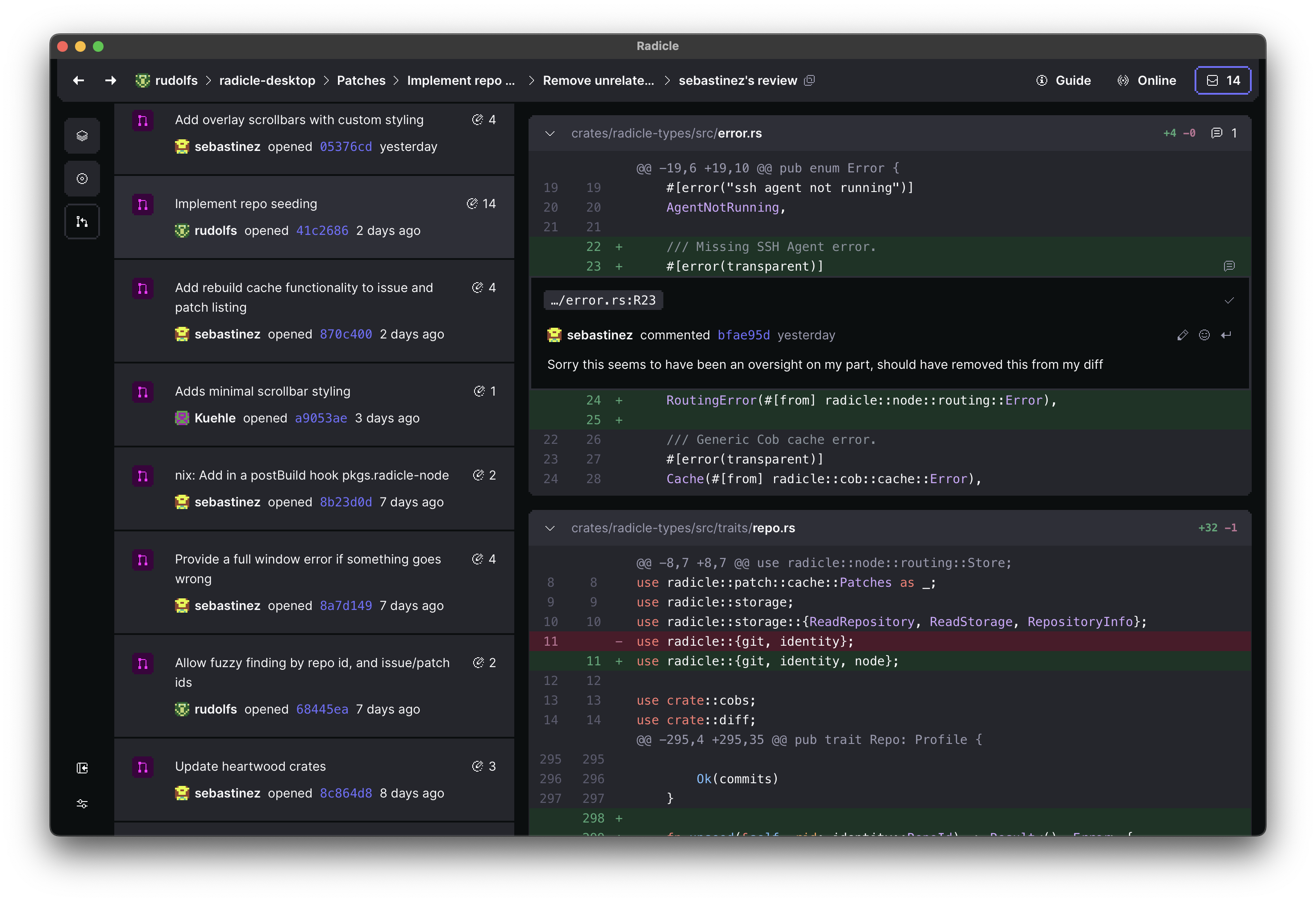The height and width of the screenshot is (902, 1316).
Task: Toggle the sidebar layout icon at bottom
Action: click(82, 768)
